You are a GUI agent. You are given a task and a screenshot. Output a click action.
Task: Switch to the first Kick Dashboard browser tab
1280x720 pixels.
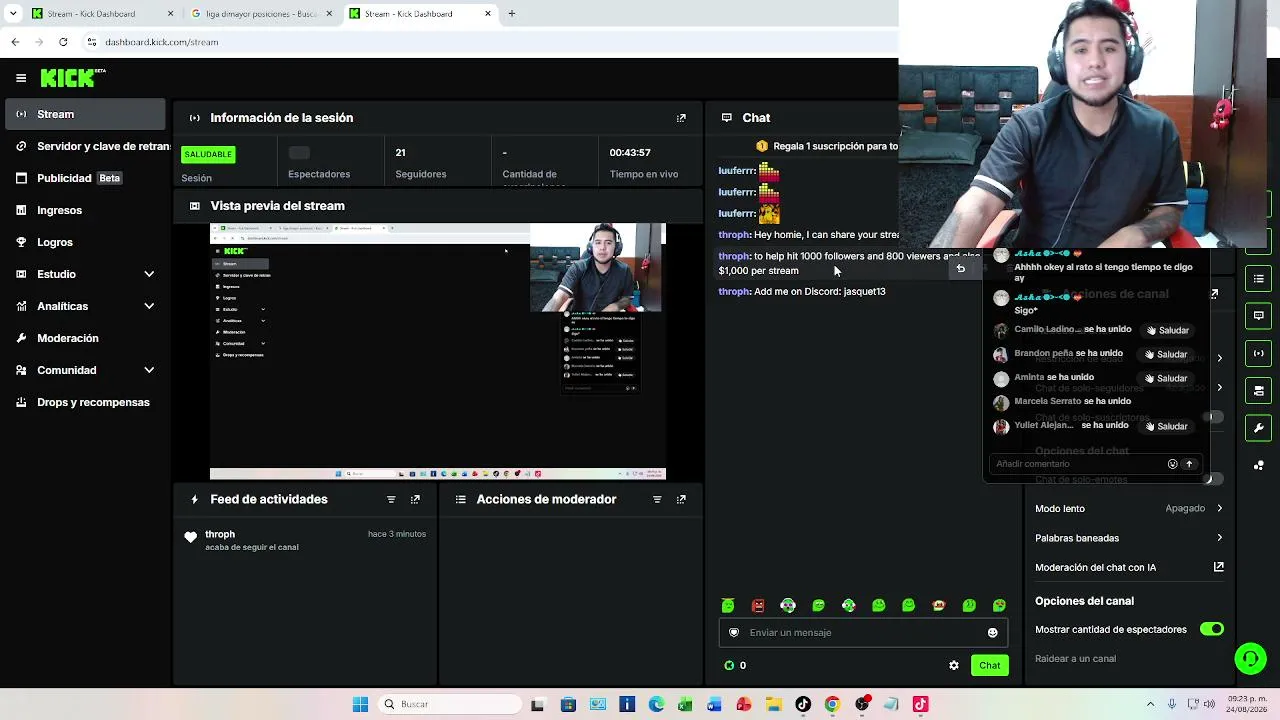coord(103,14)
